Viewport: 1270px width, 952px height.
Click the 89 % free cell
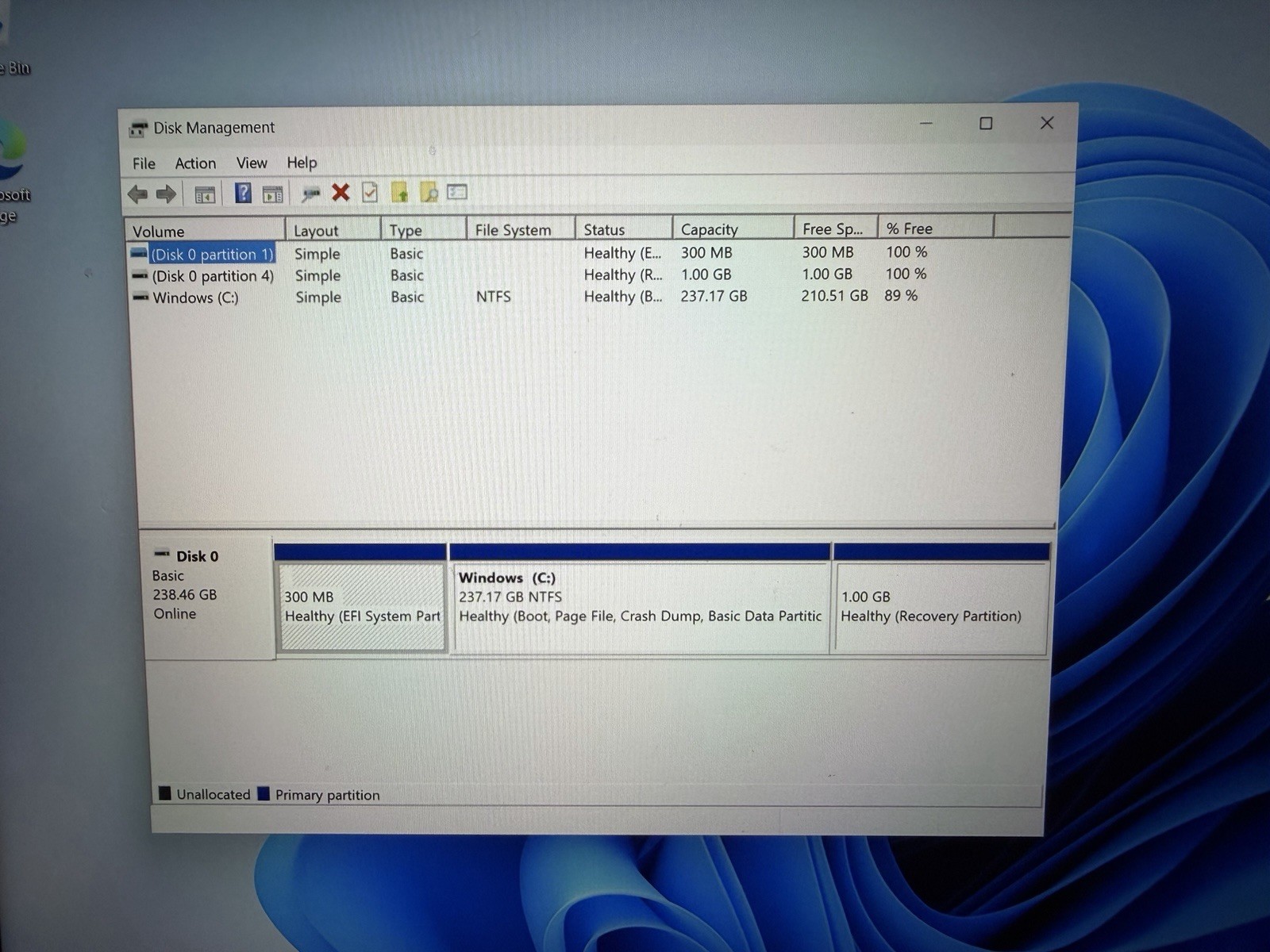pyautogui.click(x=901, y=295)
